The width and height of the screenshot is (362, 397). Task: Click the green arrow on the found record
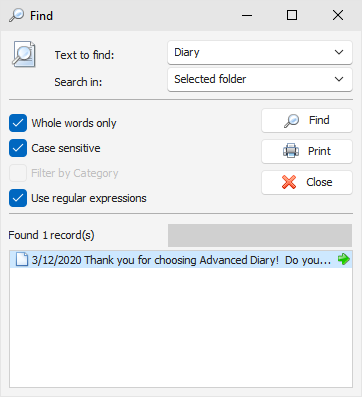coord(343,259)
